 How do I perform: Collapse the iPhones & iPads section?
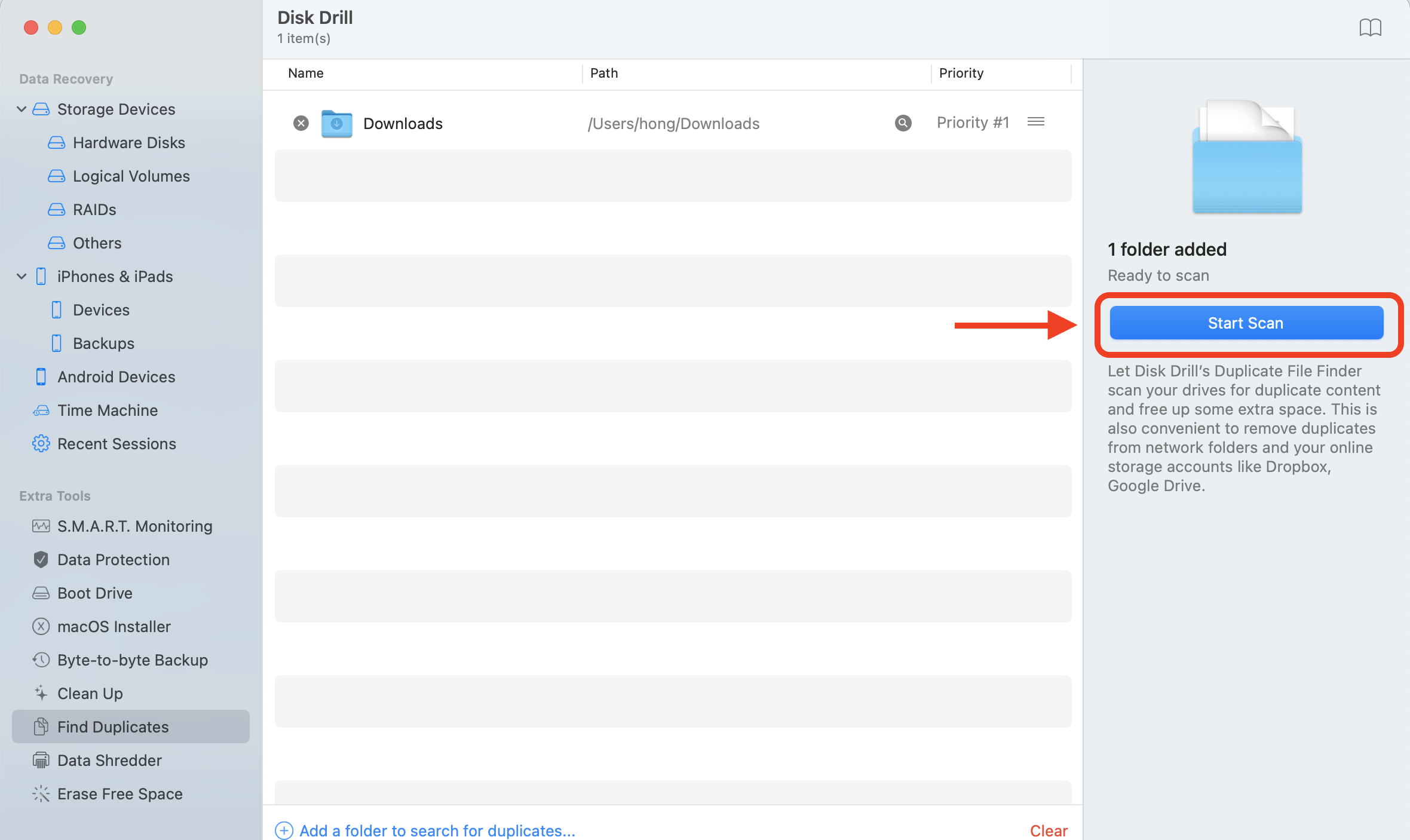pos(22,276)
